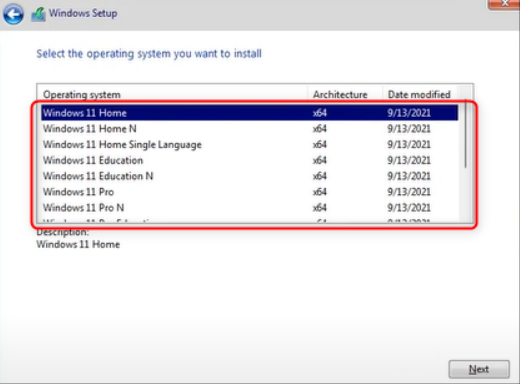Viewport: 520px width, 384px height.
Task: Go back using the blue arrow button
Action: (13, 14)
